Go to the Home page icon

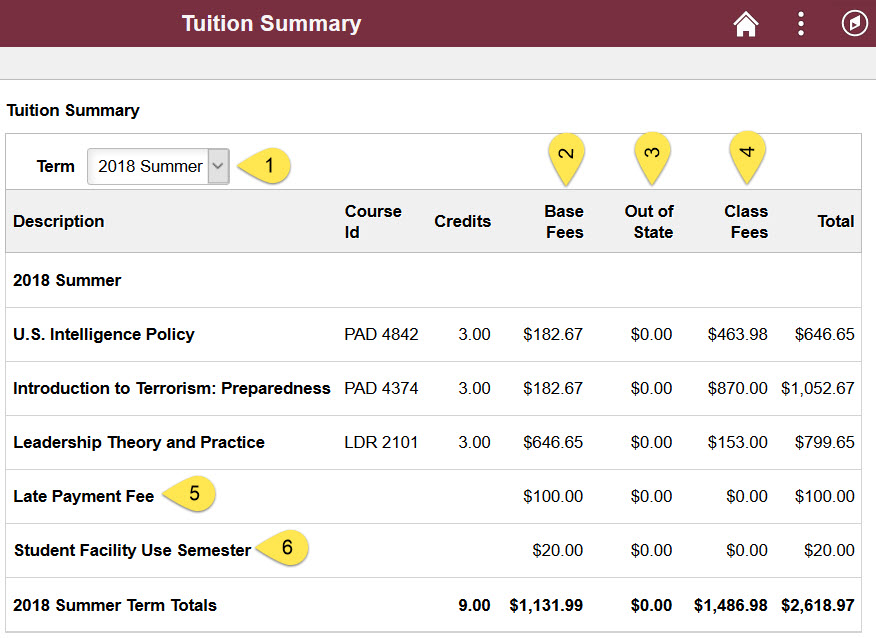746,24
